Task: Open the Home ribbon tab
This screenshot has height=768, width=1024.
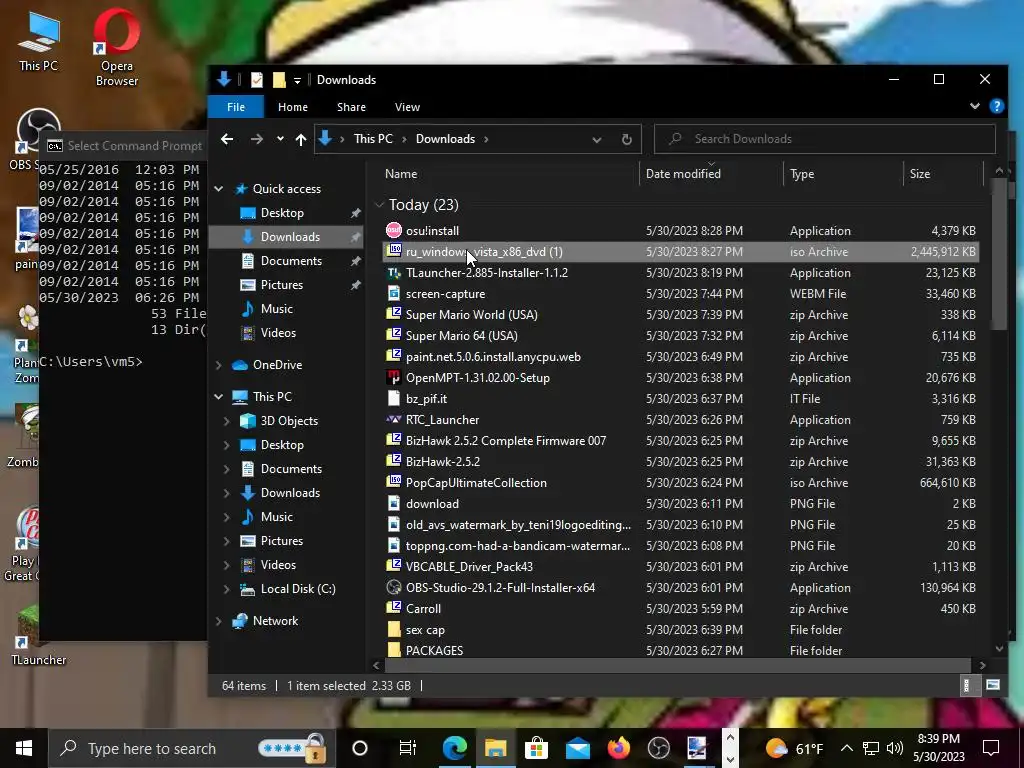Action: click(x=293, y=107)
